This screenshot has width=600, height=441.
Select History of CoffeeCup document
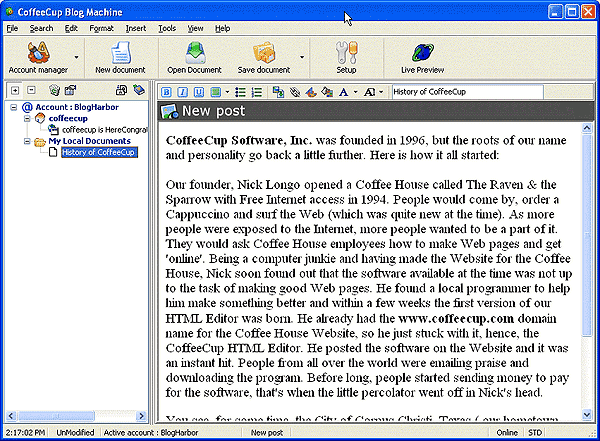(x=99, y=152)
